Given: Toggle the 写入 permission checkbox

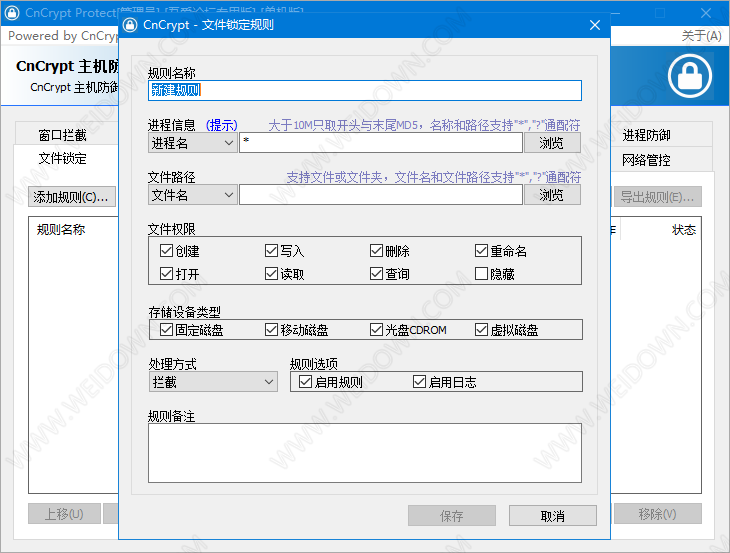Looking at the screenshot, I should tap(271, 251).
